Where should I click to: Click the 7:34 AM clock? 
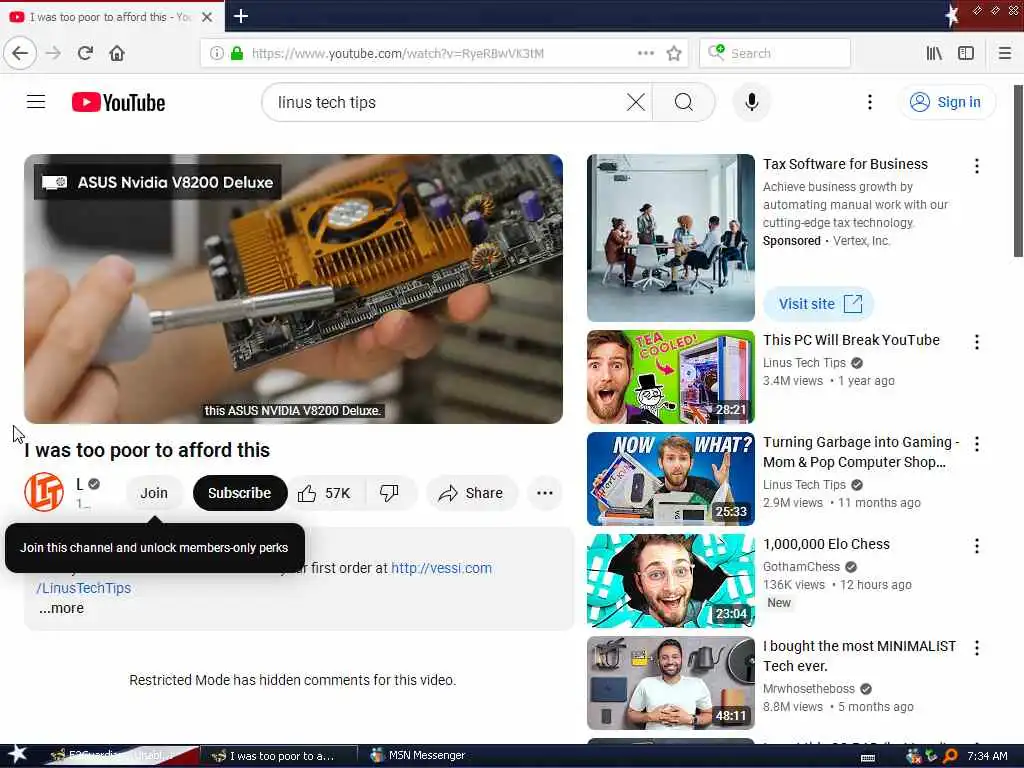coord(987,756)
